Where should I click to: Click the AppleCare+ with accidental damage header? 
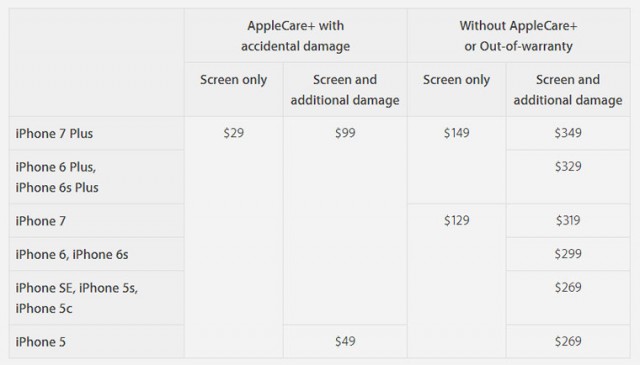[296, 36]
